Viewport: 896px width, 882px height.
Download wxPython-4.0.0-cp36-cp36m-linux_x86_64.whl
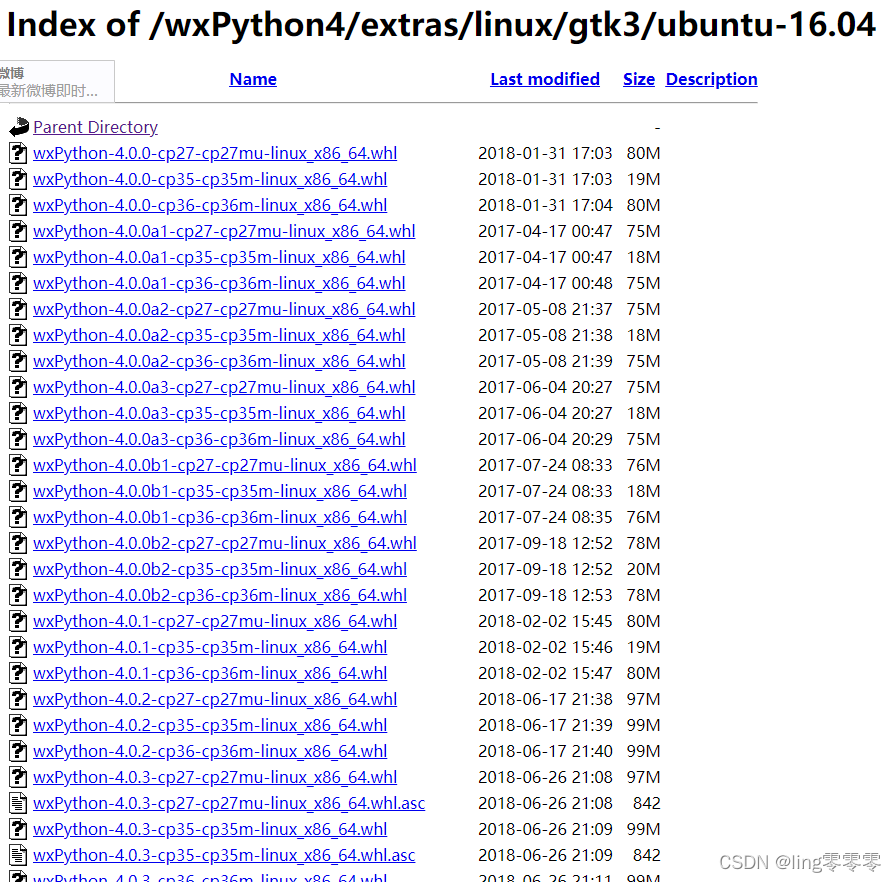[x=210, y=205]
